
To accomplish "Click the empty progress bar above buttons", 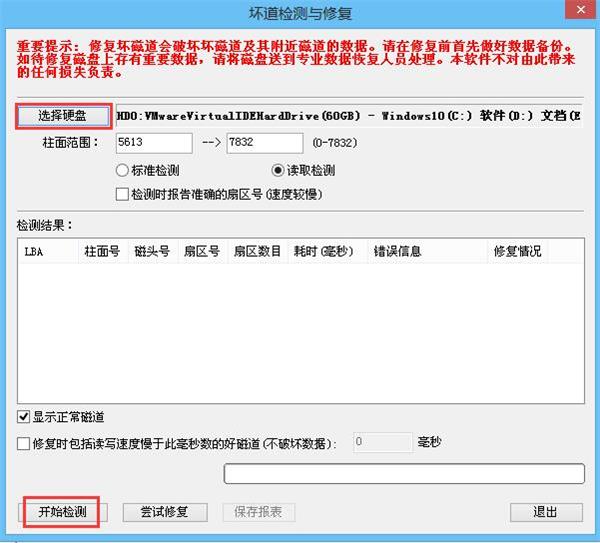I will point(404,474).
